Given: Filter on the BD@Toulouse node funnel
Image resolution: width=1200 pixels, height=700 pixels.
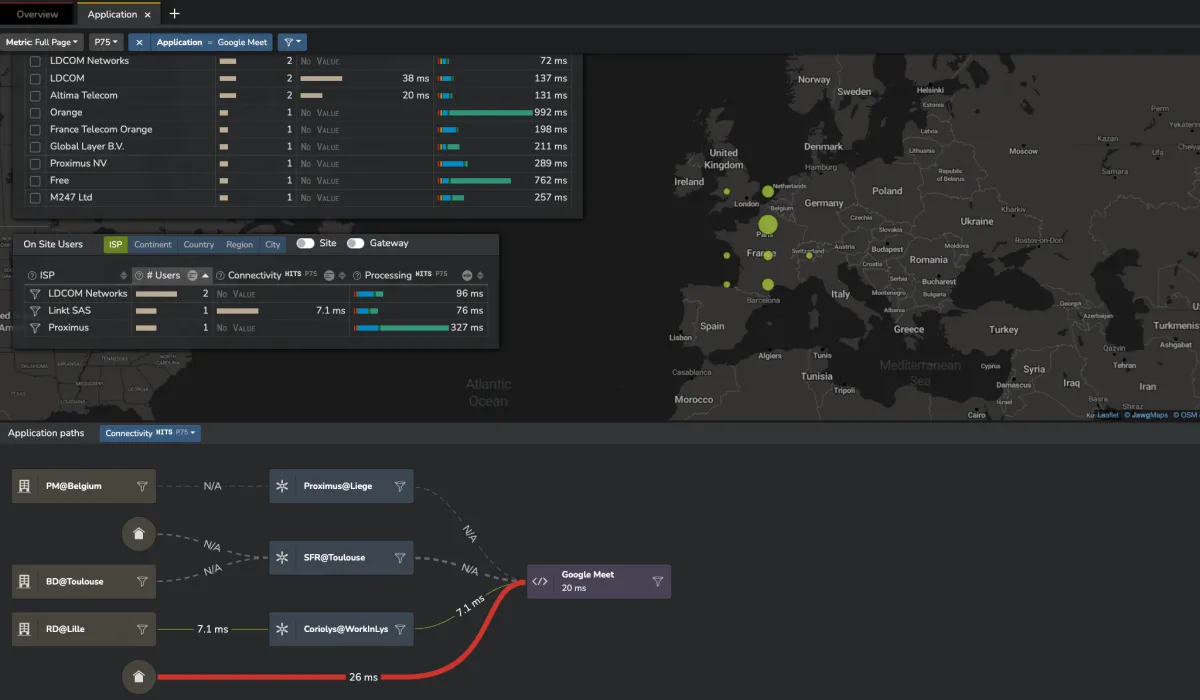Looking at the screenshot, I should pos(142,581).
